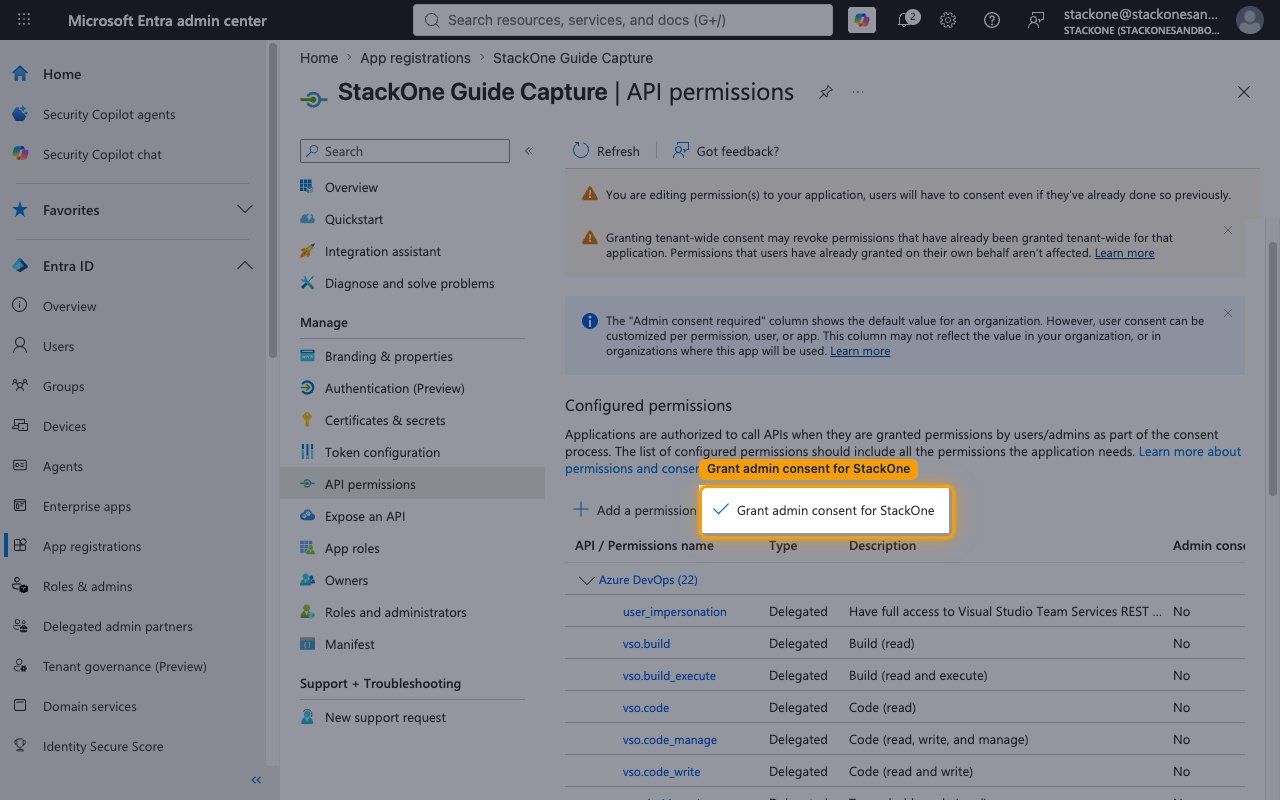Open Learn more link in warning banner

point(1124,253)
